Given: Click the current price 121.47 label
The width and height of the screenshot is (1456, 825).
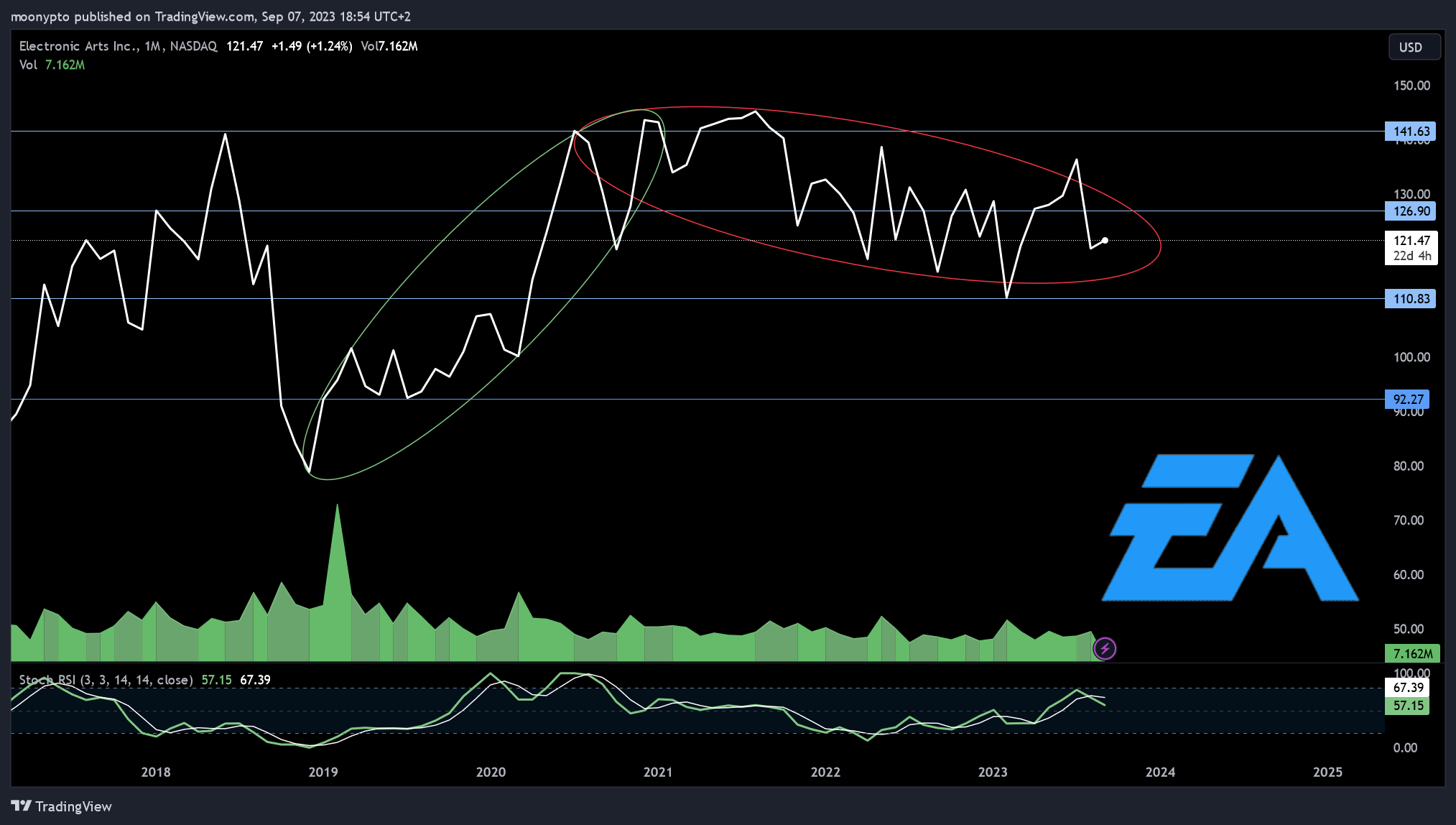Looking at the screenshot, I should [1411, 241].
